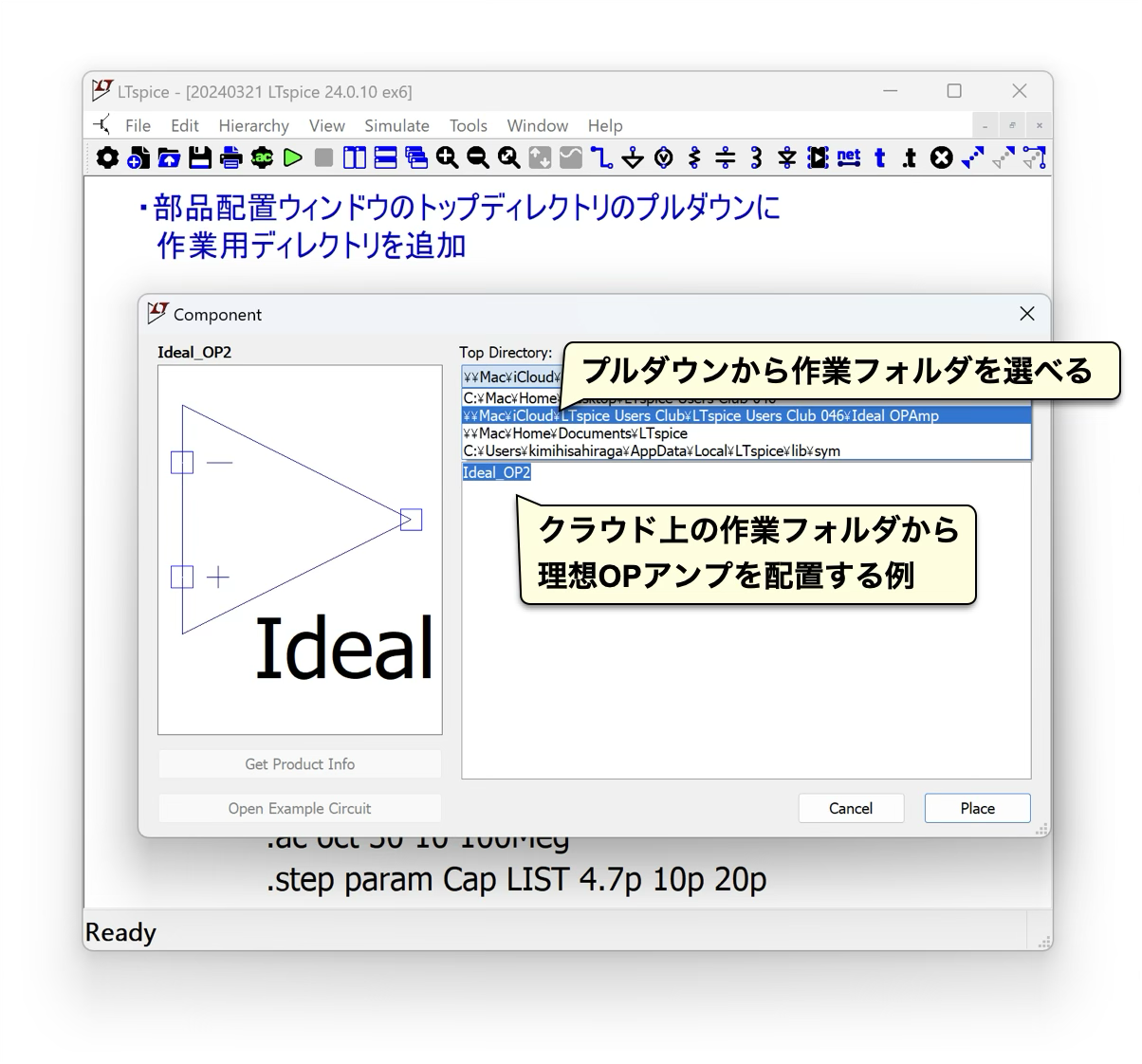Click the gray Stop simulation square
The image size is (1142, 1064).
point(323,158)
